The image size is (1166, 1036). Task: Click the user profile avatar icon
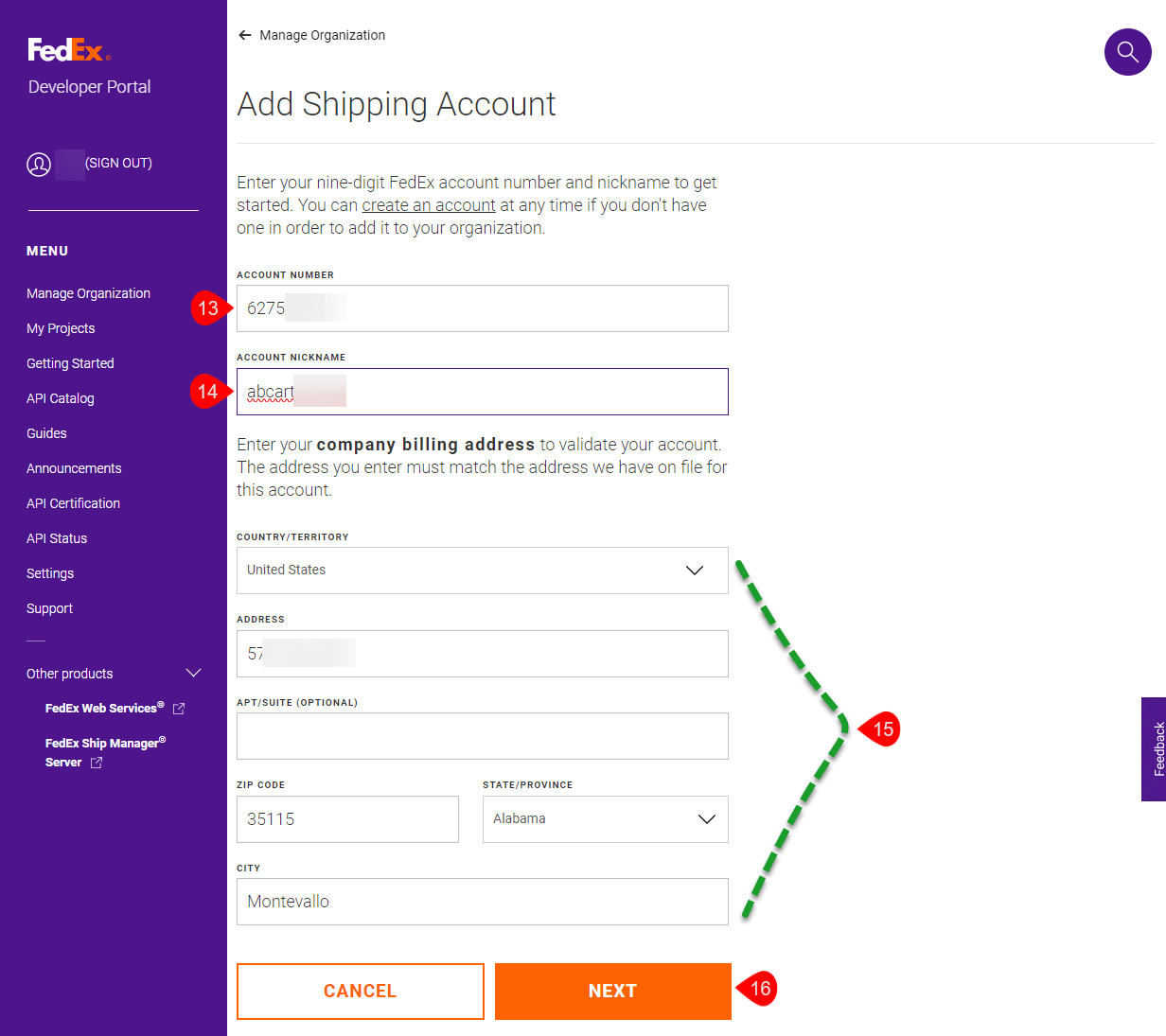click(x=39, y=165)
